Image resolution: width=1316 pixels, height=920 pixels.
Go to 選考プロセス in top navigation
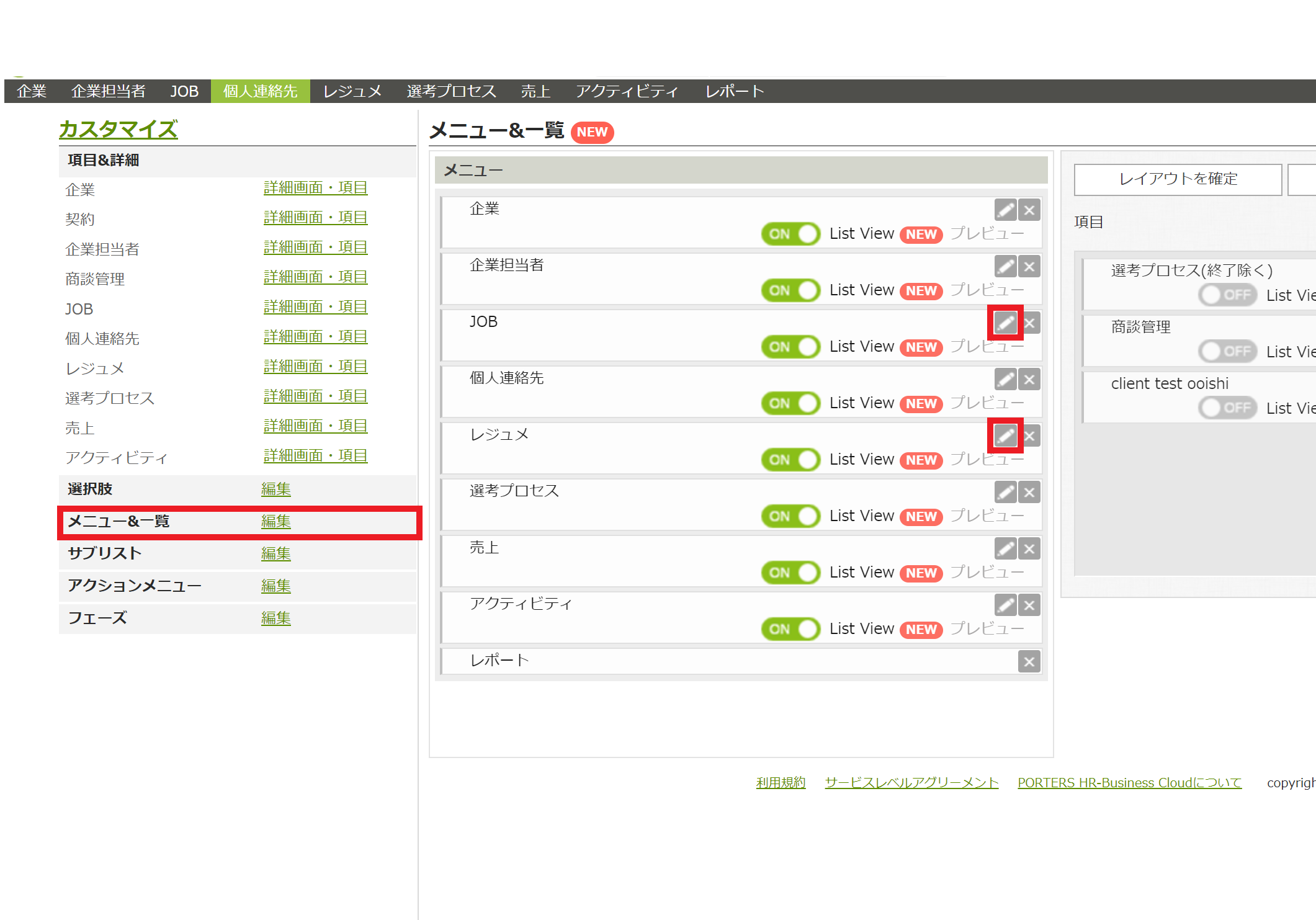[451, 91]
